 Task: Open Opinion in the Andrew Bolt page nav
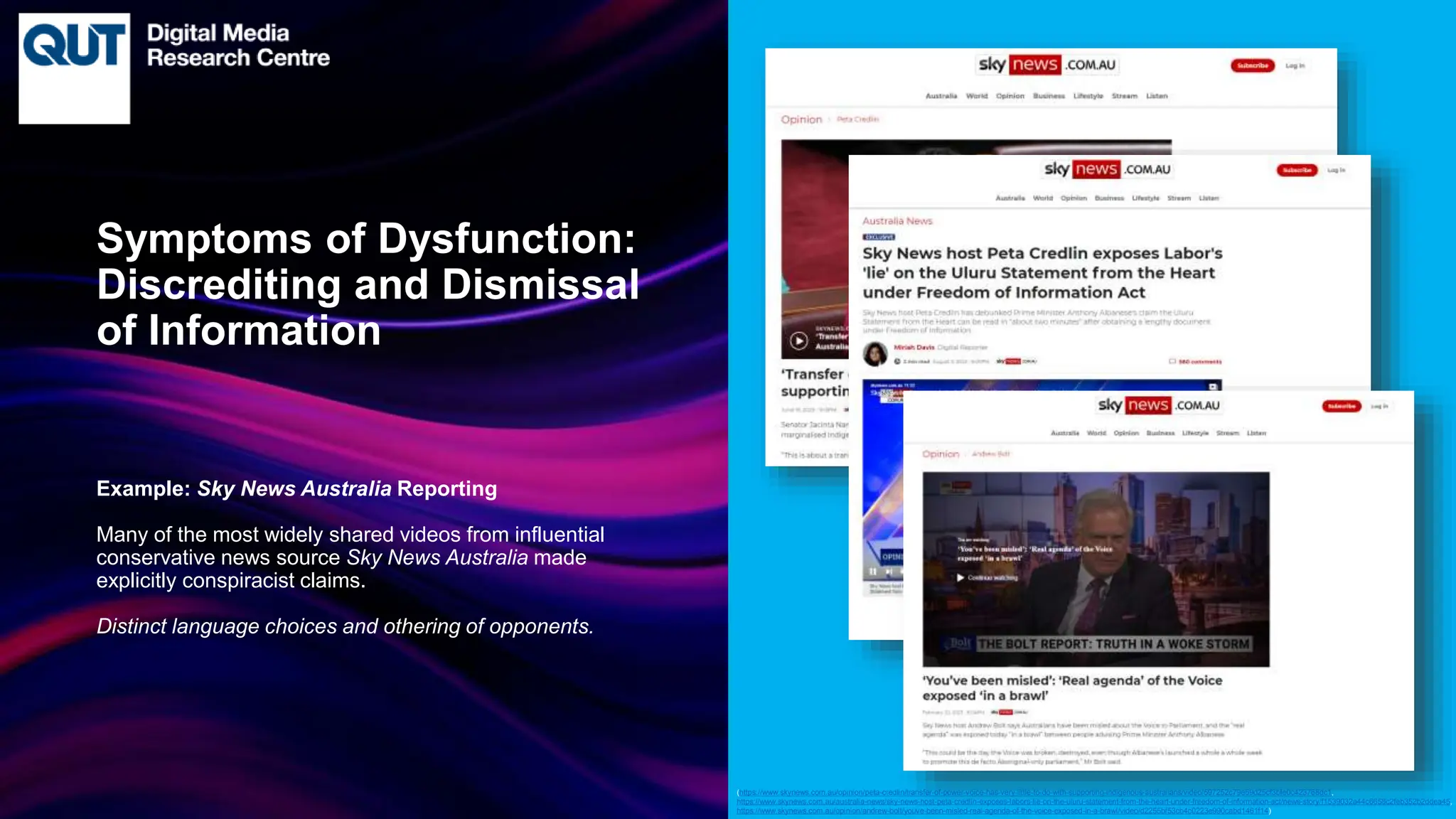pyautogui.click(x=1126, y=433)
